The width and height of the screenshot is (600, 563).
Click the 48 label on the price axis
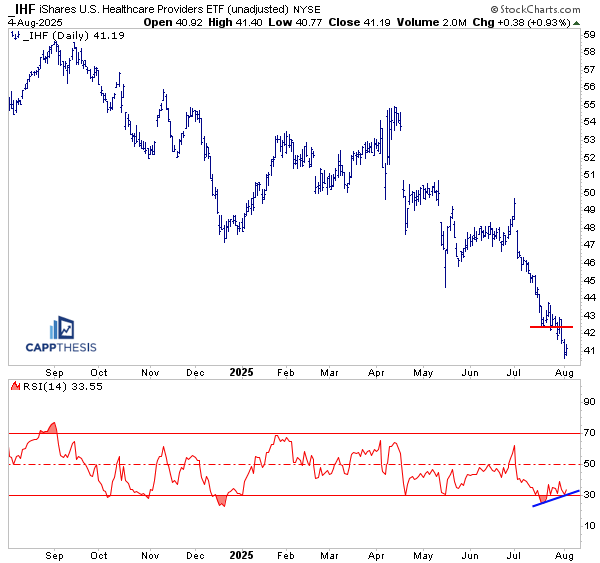click(589, 227)
